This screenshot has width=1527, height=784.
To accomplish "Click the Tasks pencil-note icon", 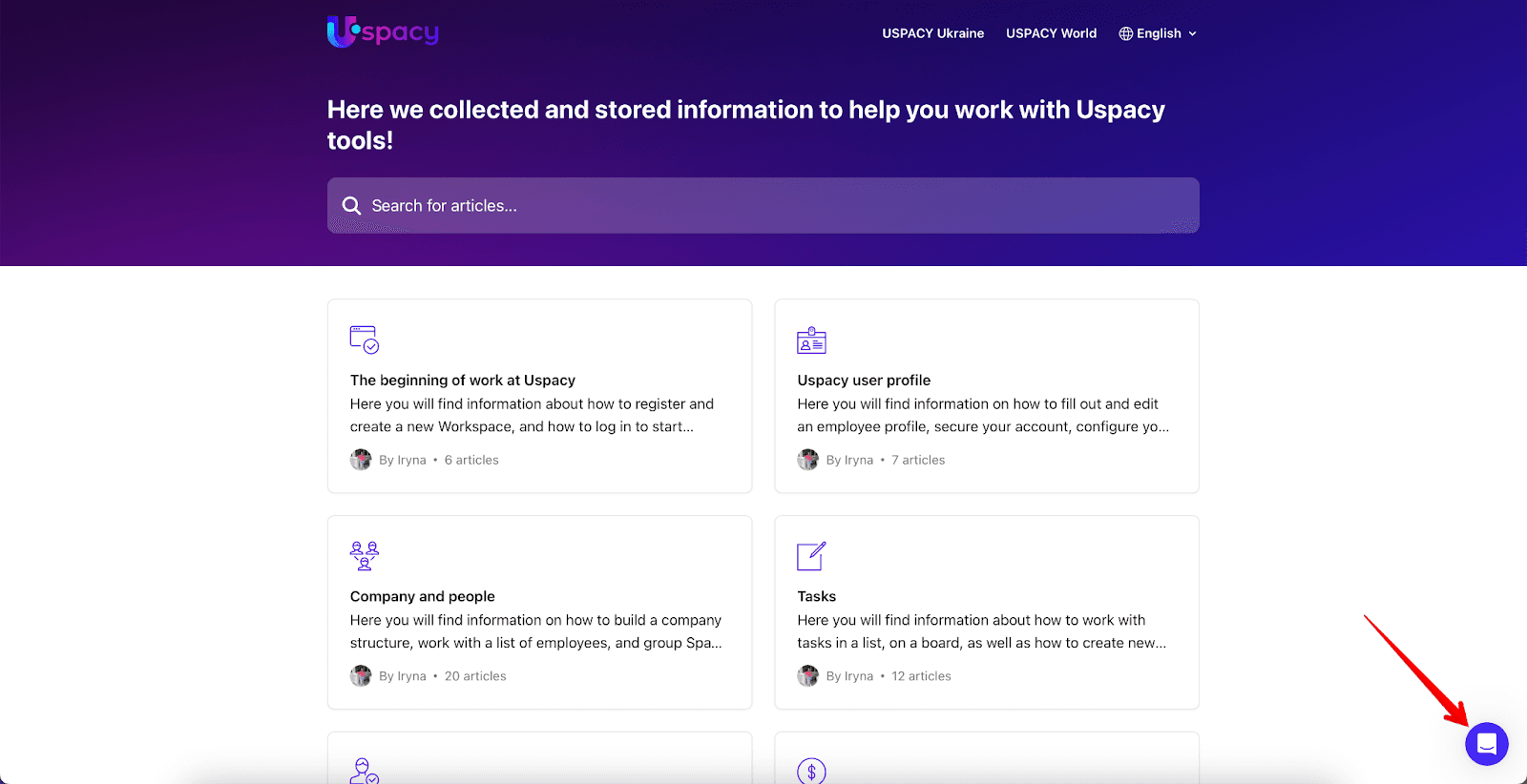I will click(x=811, y=556).
